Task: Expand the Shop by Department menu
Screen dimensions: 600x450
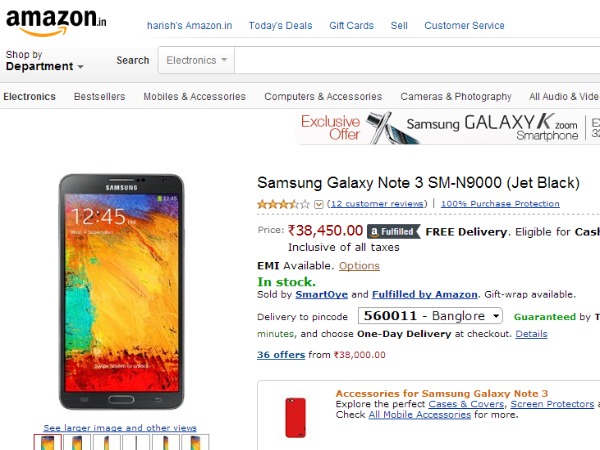Action: click(x=44, y=61)
